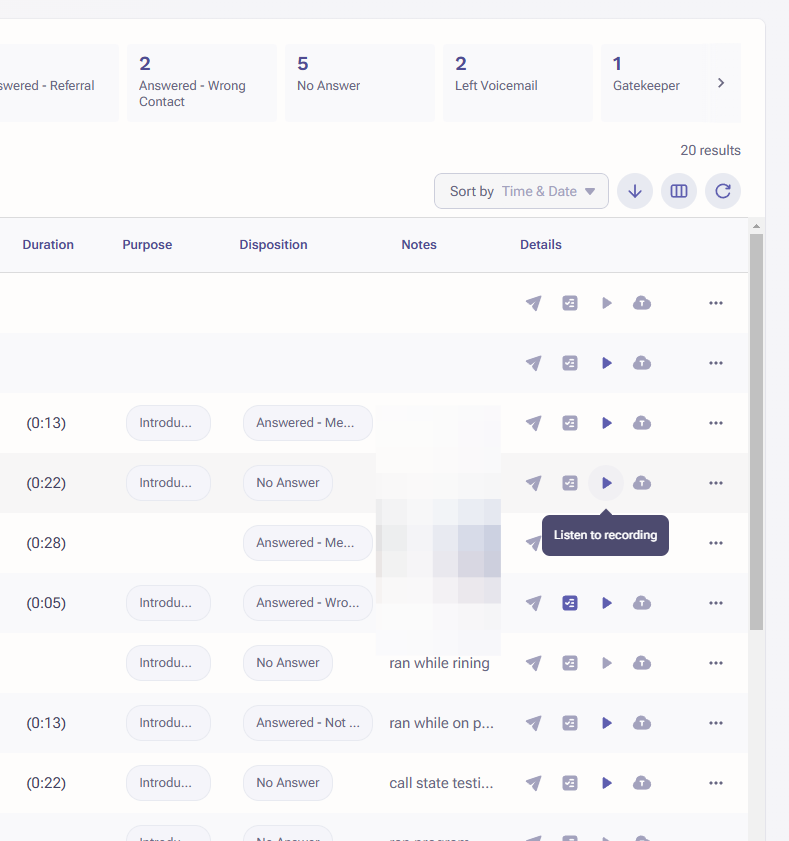The height and width of the screenshot is (841, 789).
Task: Click send icon on 0:13 Answered - Me... row
Action: click(533, 423)
